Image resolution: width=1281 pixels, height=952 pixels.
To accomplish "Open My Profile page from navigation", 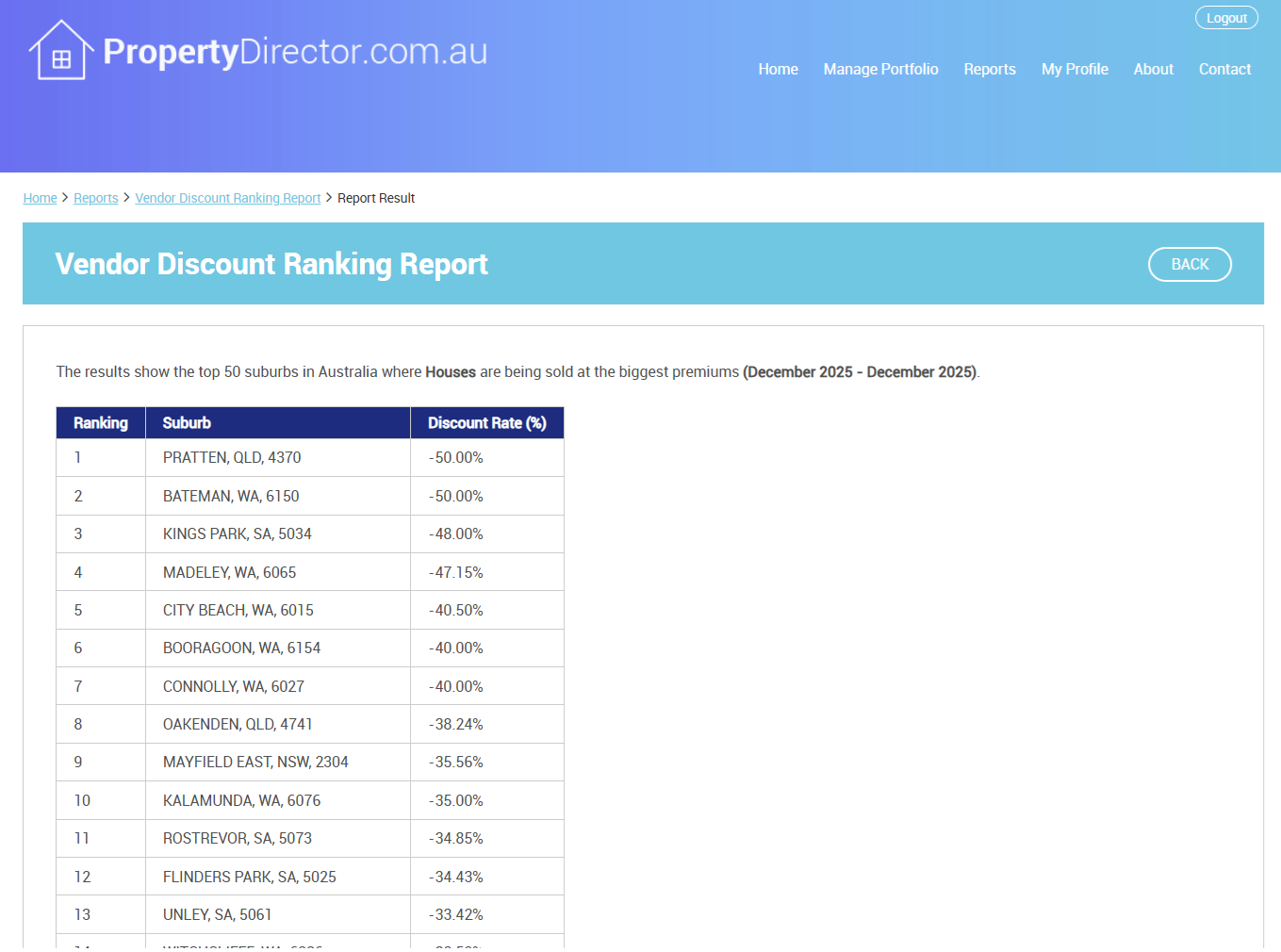I will (x=1074, y=69).
